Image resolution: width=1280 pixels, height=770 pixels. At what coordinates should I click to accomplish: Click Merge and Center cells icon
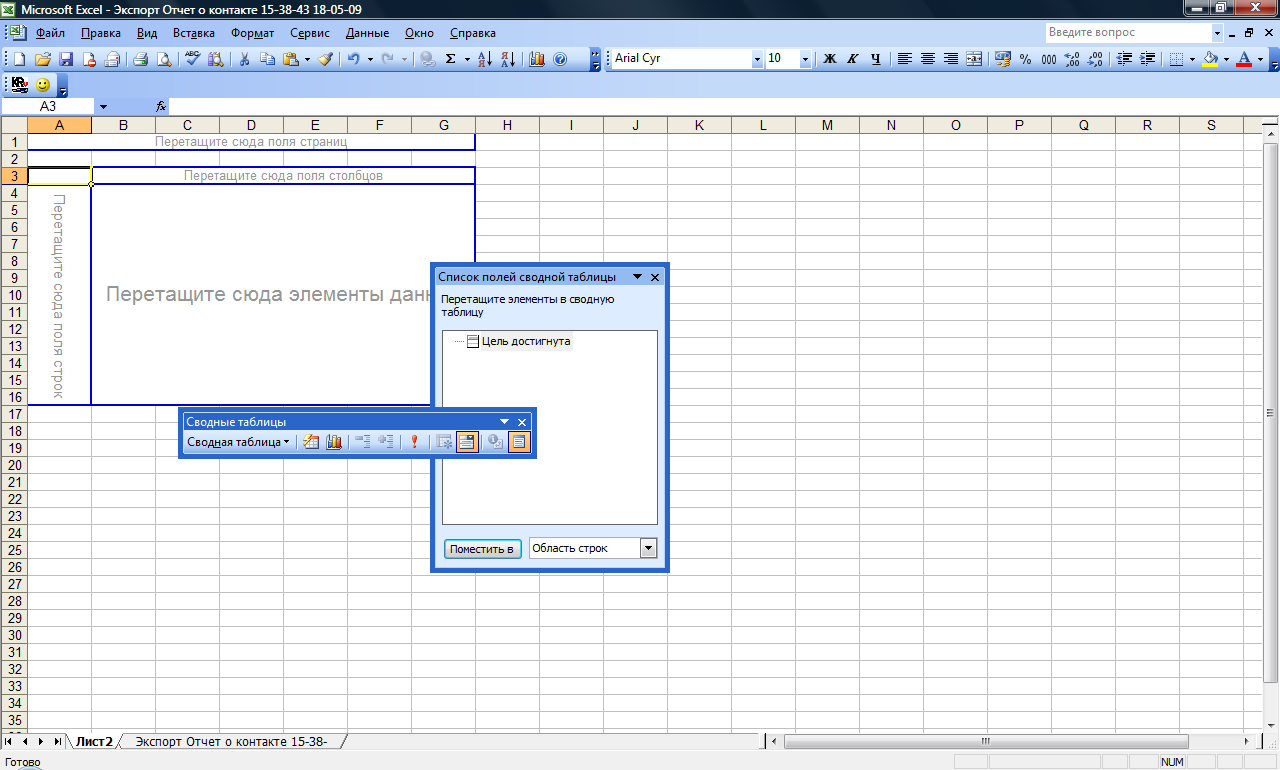tap(973, 59)
